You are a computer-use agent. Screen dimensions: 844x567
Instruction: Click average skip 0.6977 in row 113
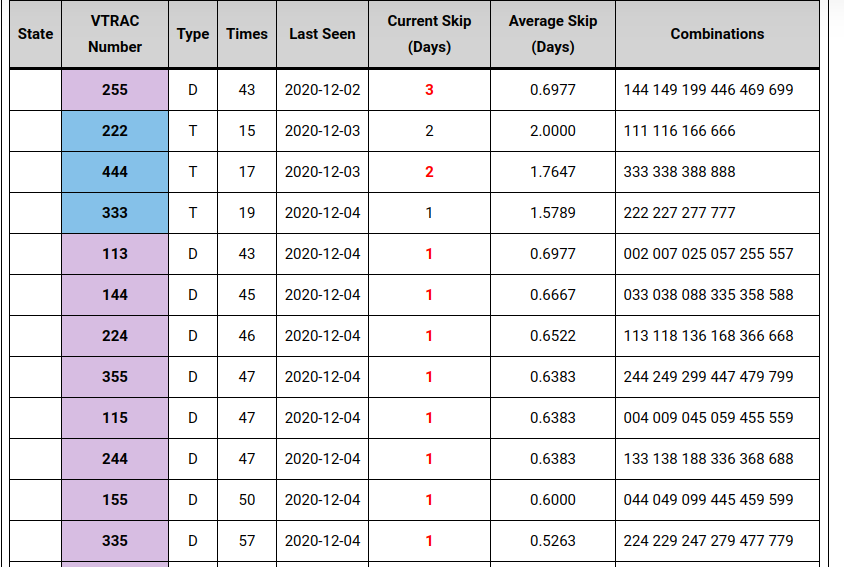pyautogui.click(x=553, y=254)
